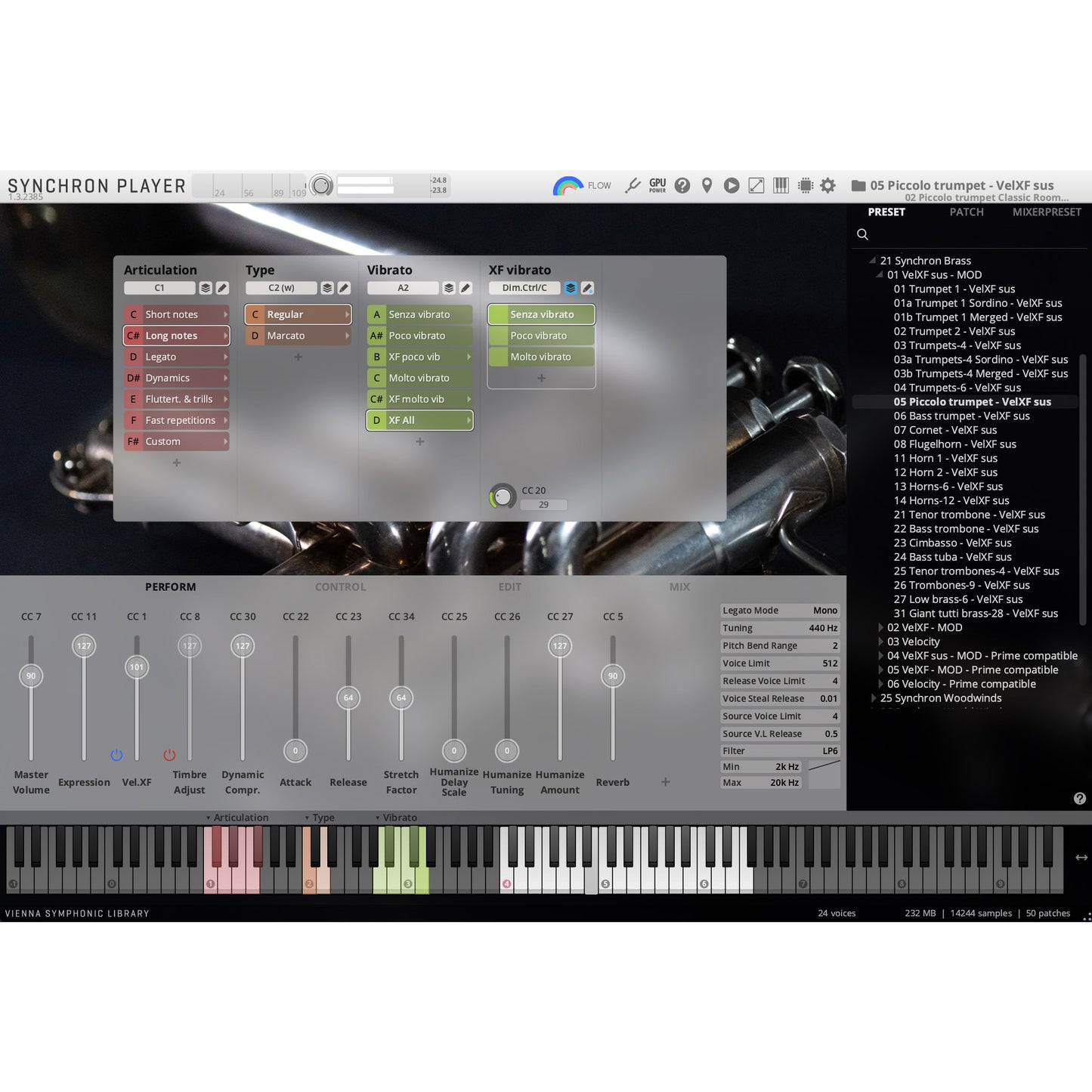Click the CPU chip icon
This screenshot has width=1092, height=1092.
(x=806, y=185)
